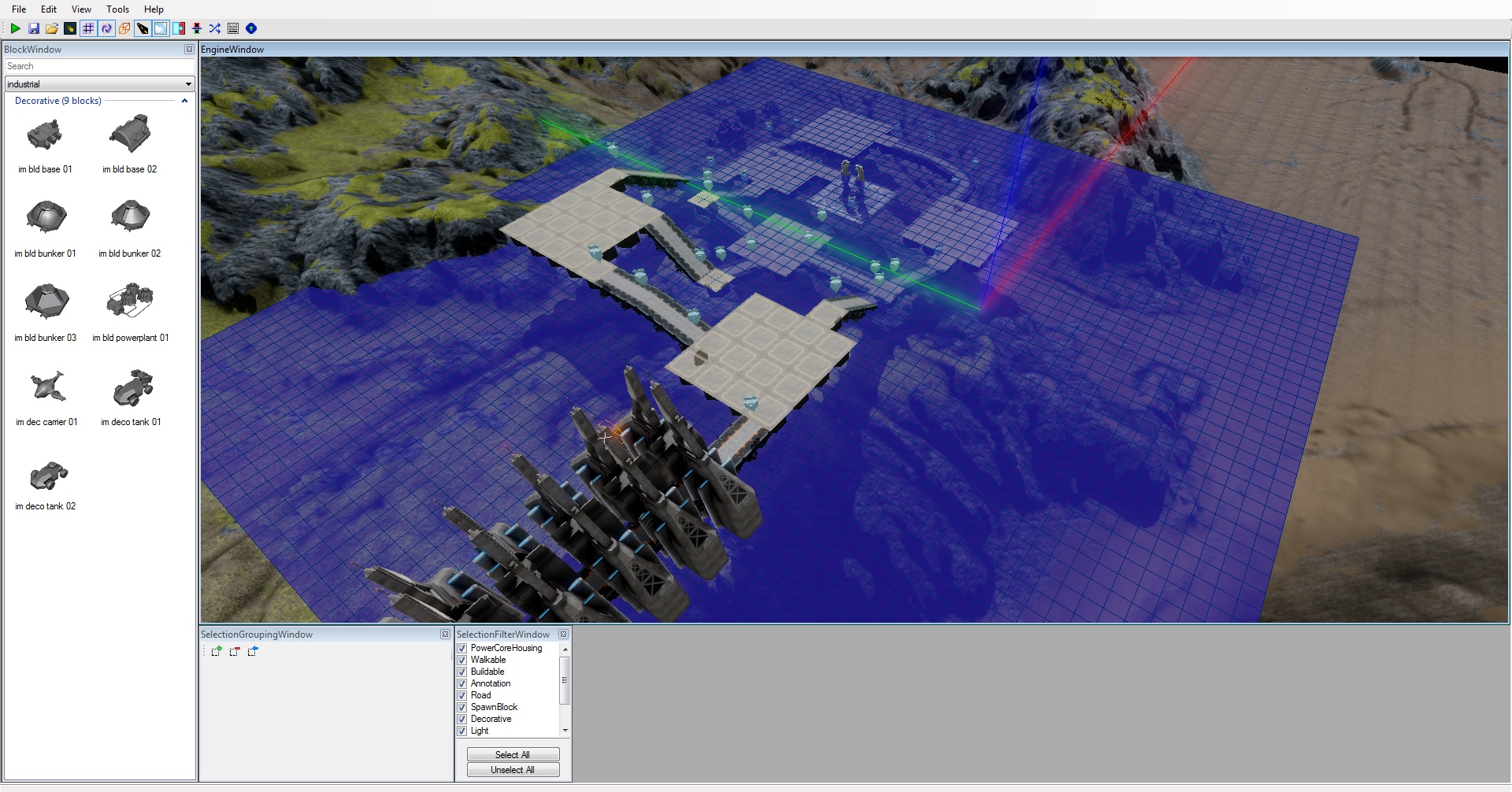Click add selection group icon with green plus
This screenshot has width=1512, height=792.
click(x=217, y=651)
